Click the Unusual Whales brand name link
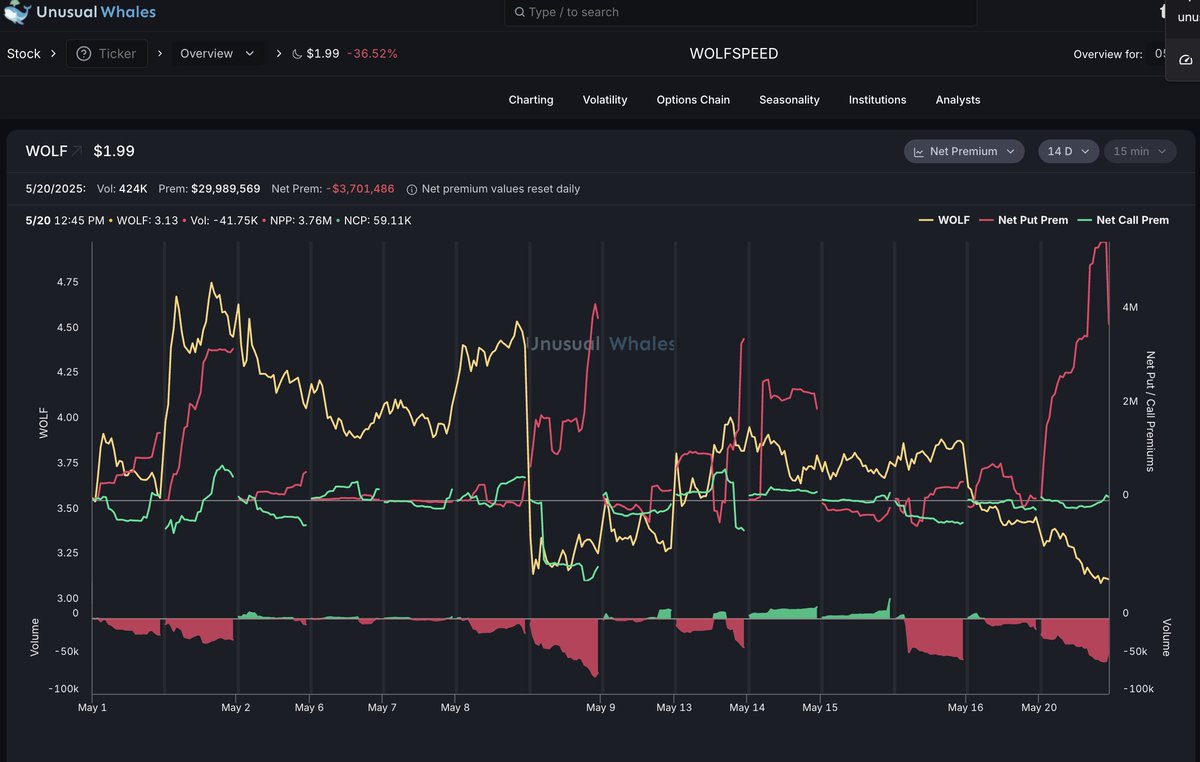 96,12
